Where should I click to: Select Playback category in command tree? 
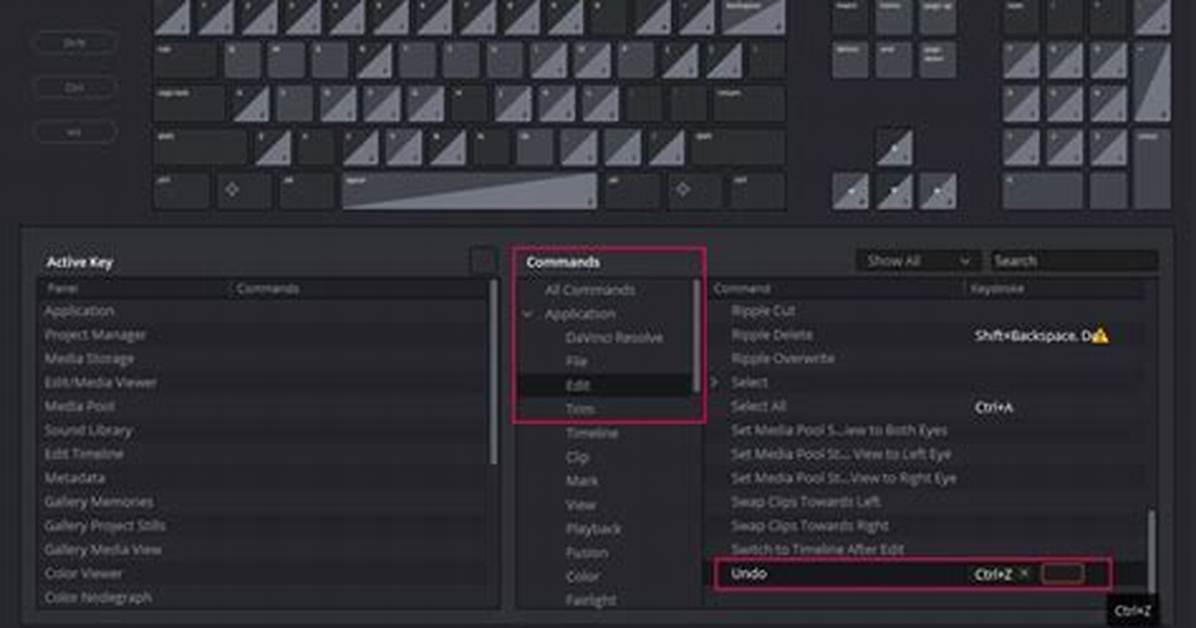[593, 528]
